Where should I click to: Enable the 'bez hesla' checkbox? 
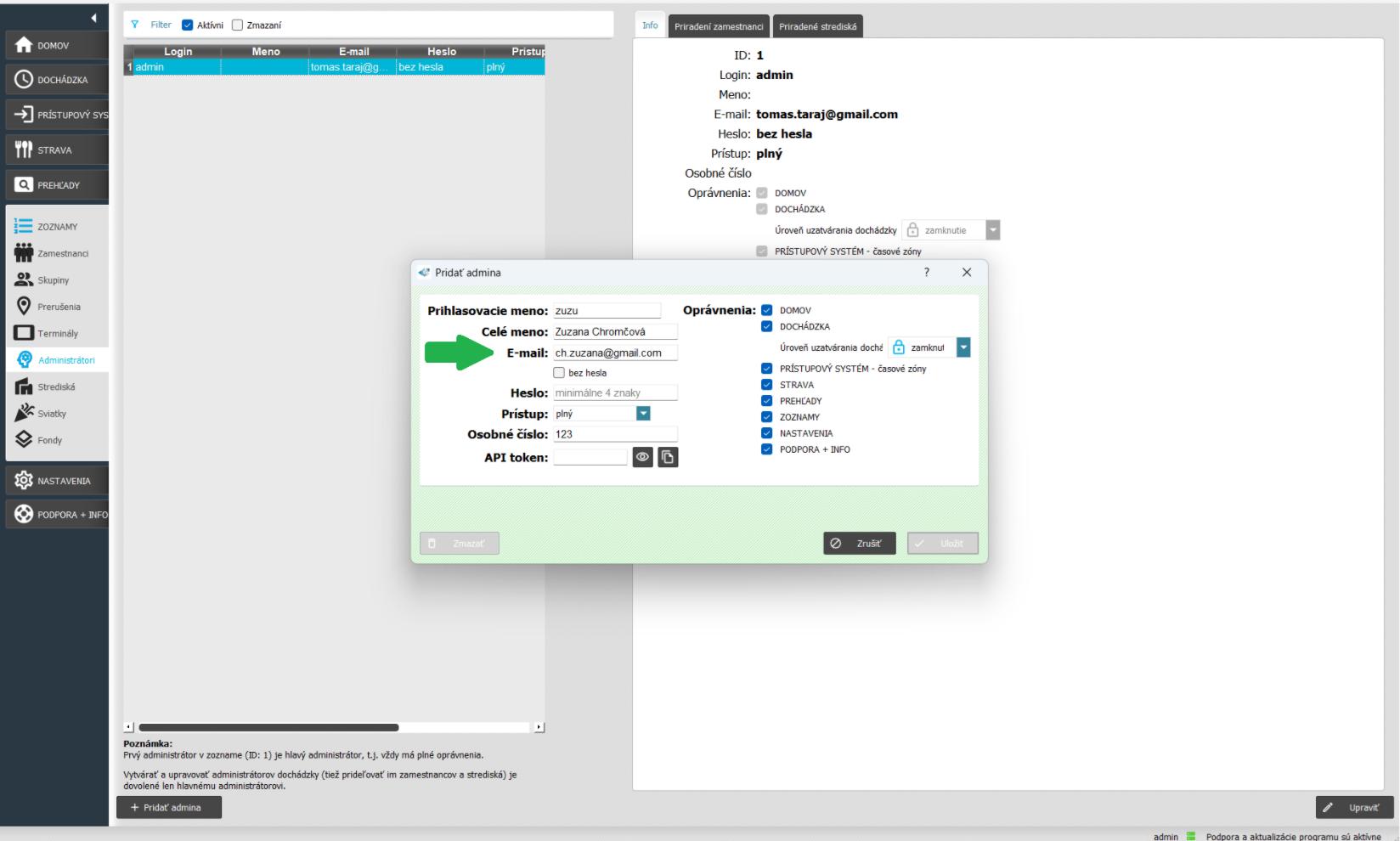click(559, 373)
